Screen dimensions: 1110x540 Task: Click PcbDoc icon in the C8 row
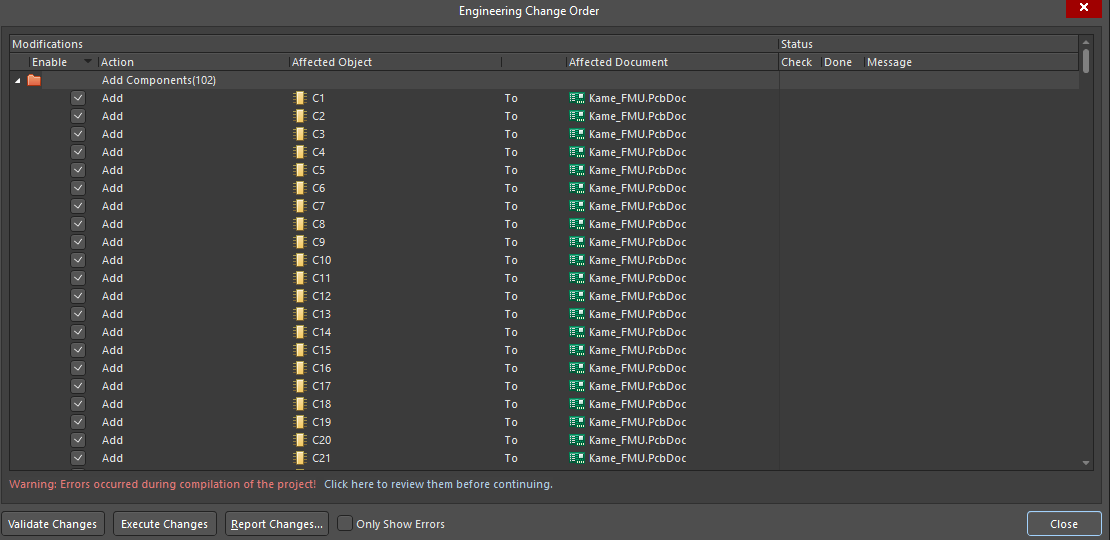pos(577,224)
